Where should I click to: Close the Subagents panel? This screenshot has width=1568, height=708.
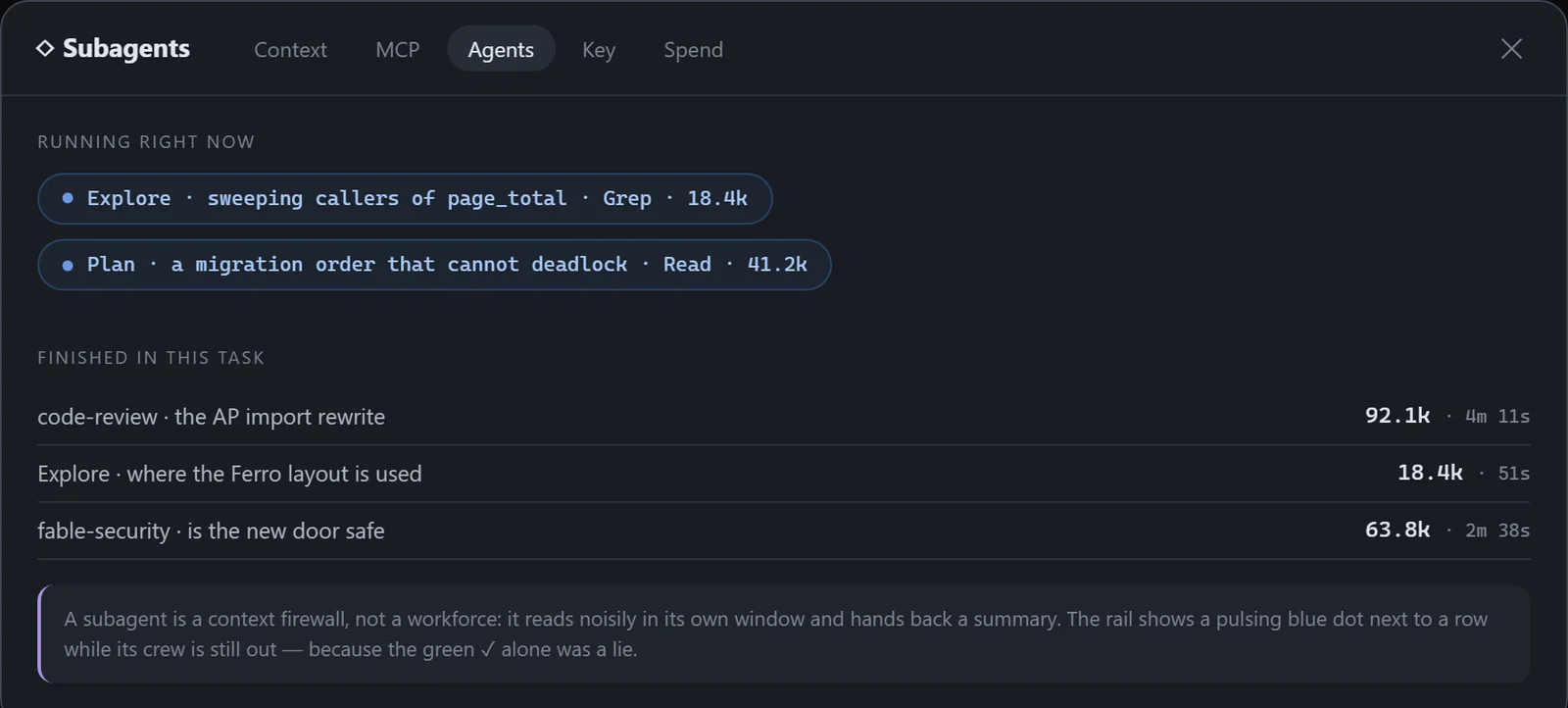click(1511, 49)
